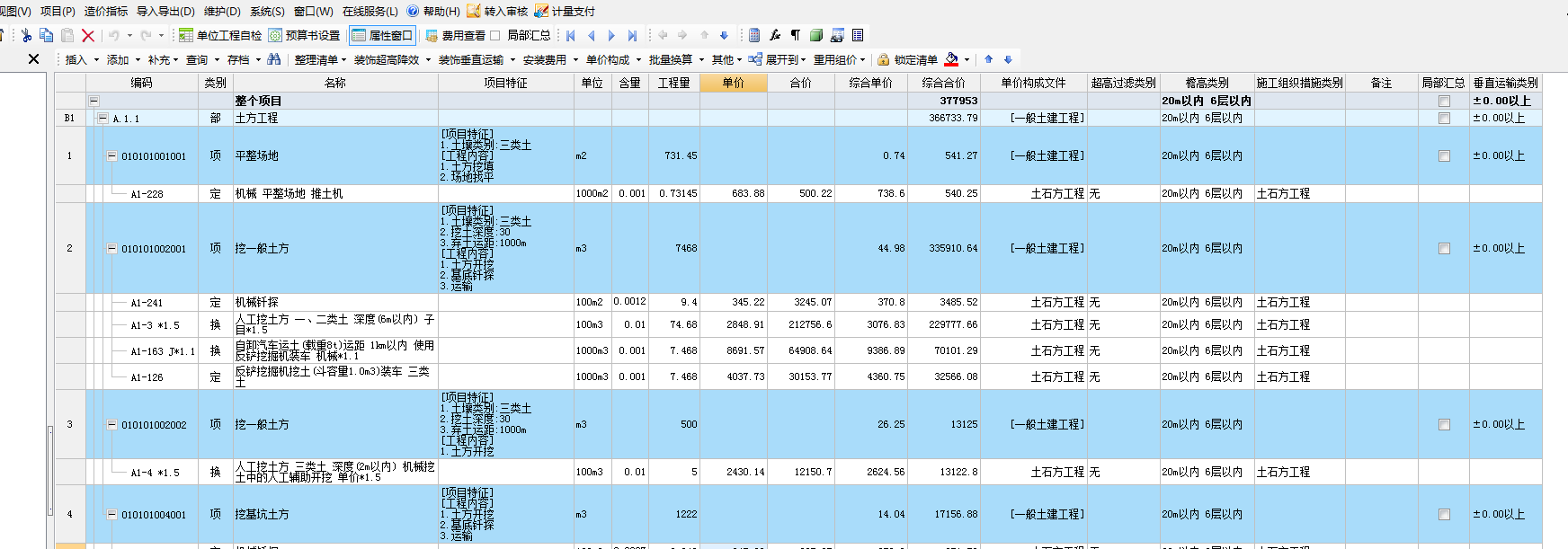
Task: Click the binoculars find icon
Action: coord(274,59)
